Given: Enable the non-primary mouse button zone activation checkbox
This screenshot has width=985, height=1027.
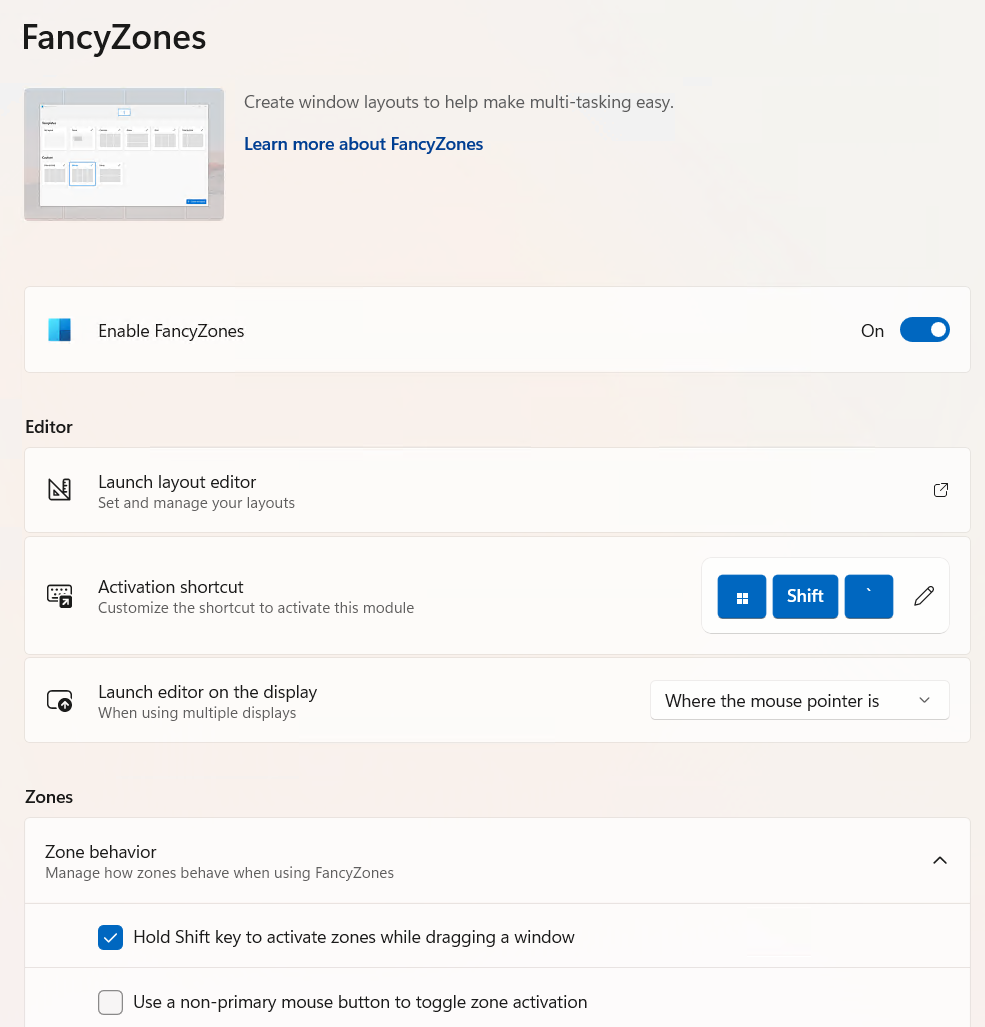Looking at the screenshot, I should click(110, 1001).
